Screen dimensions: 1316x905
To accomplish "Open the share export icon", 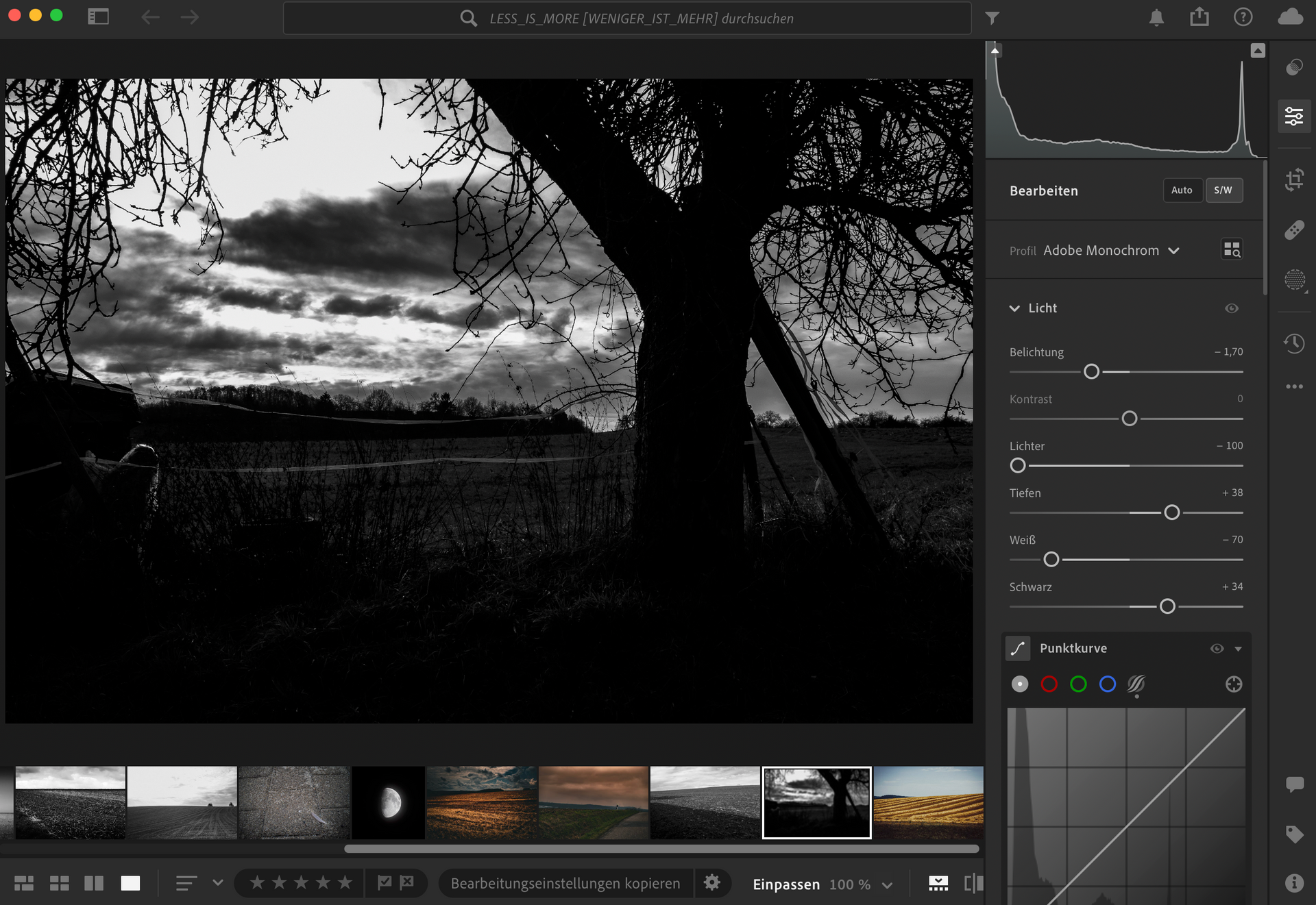I will pyautogui.click(x=1199, y=17).
